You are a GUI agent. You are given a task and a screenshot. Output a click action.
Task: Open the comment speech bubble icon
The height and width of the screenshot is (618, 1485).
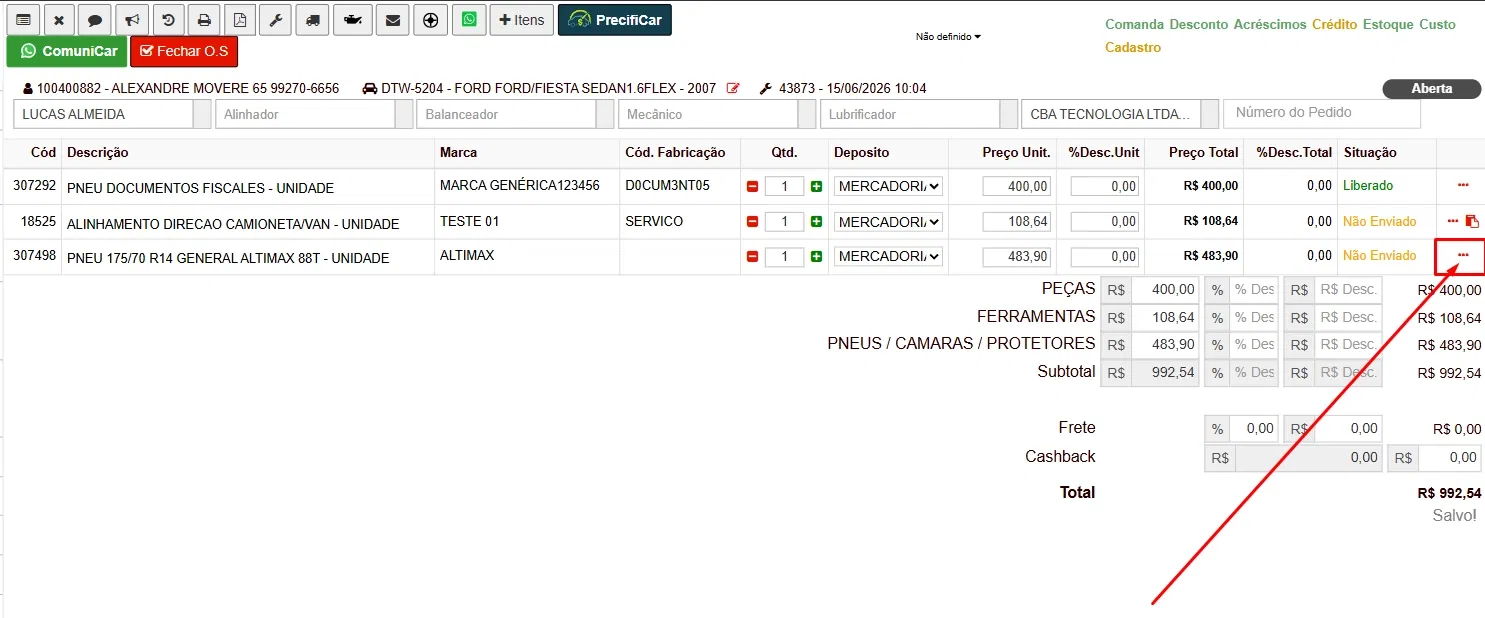tap(94, 20)
